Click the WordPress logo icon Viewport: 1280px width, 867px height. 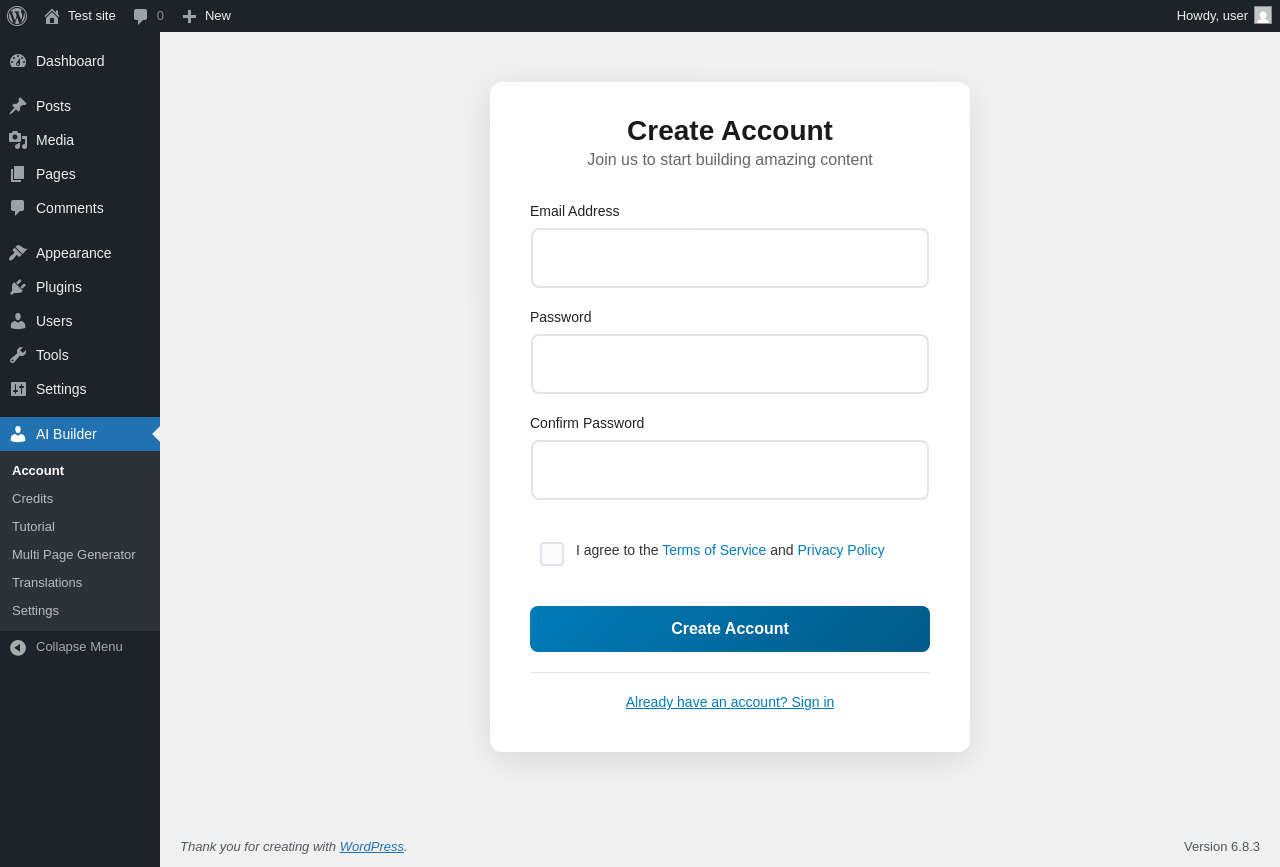click(x=17, y=16)
